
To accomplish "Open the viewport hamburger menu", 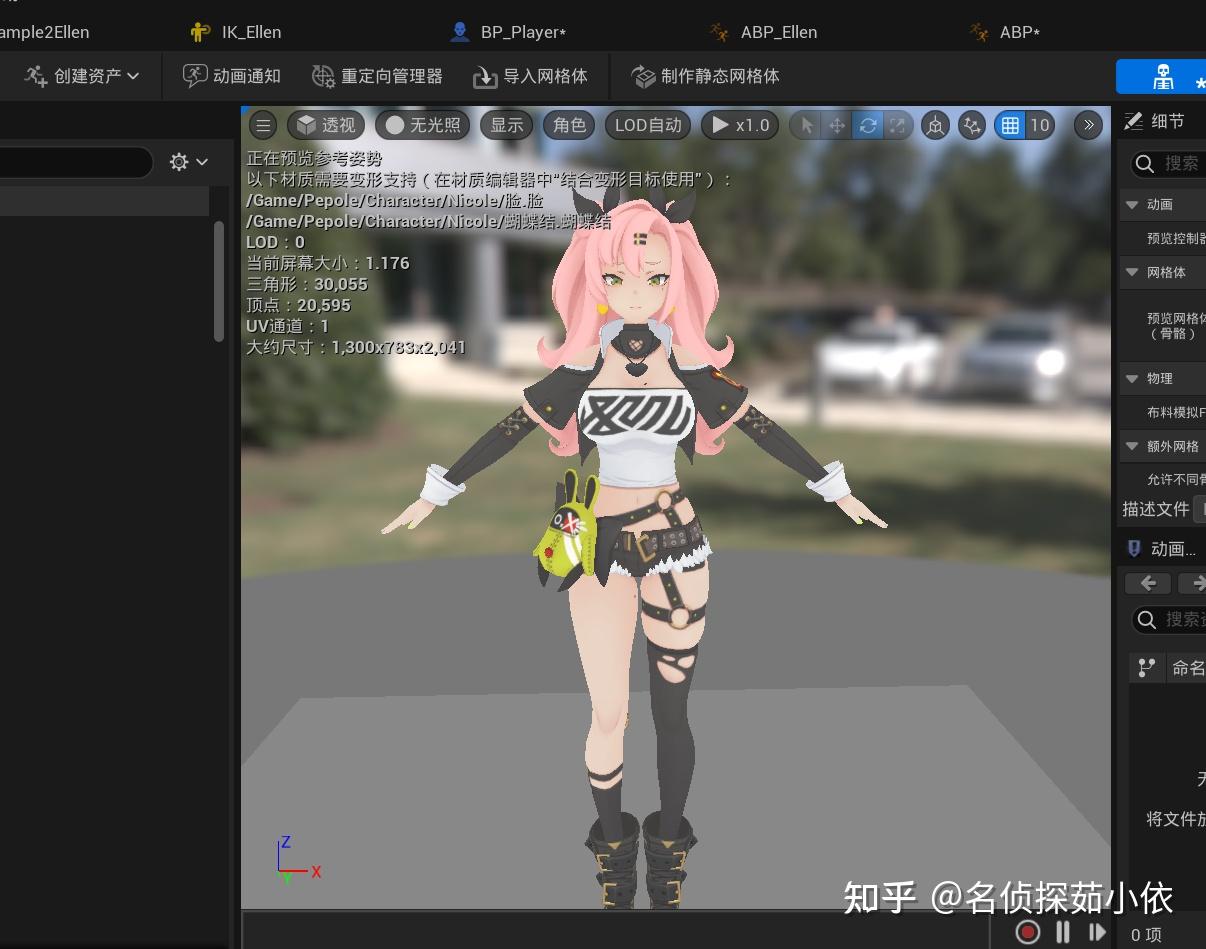I will click(x=262, y=125).
